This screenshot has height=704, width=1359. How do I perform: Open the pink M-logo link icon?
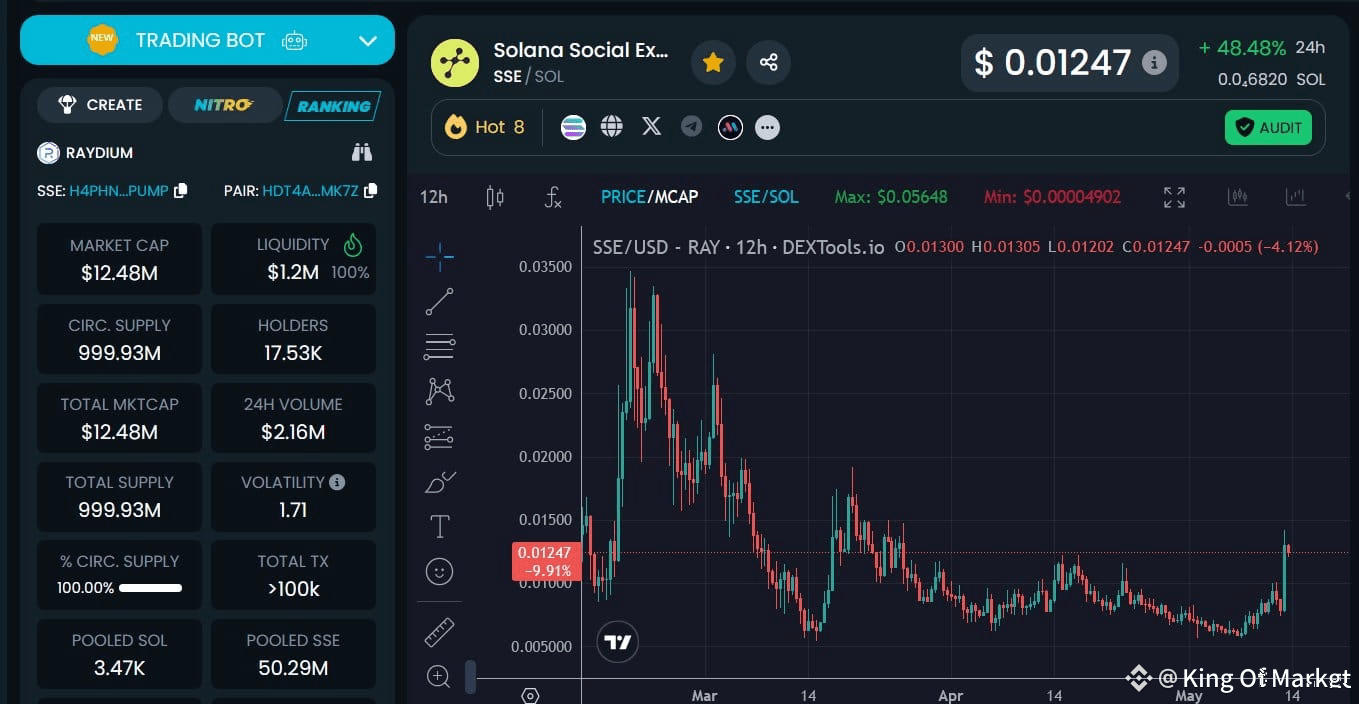730,127
